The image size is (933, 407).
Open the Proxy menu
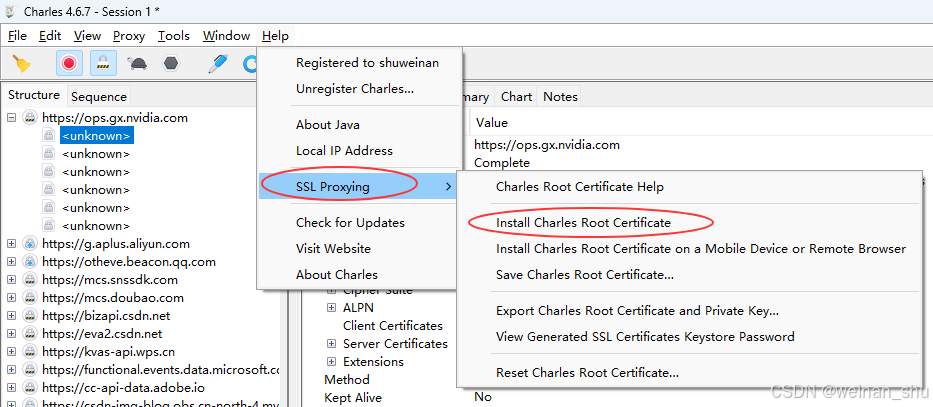[x=129, y=36]
